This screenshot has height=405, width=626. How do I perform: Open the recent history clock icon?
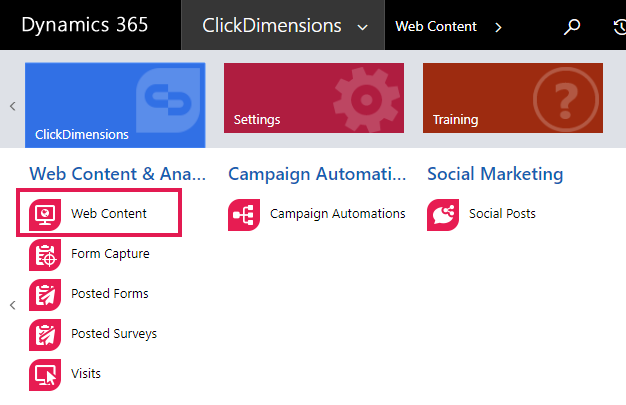pyautogui.click(x=619, y=27)
